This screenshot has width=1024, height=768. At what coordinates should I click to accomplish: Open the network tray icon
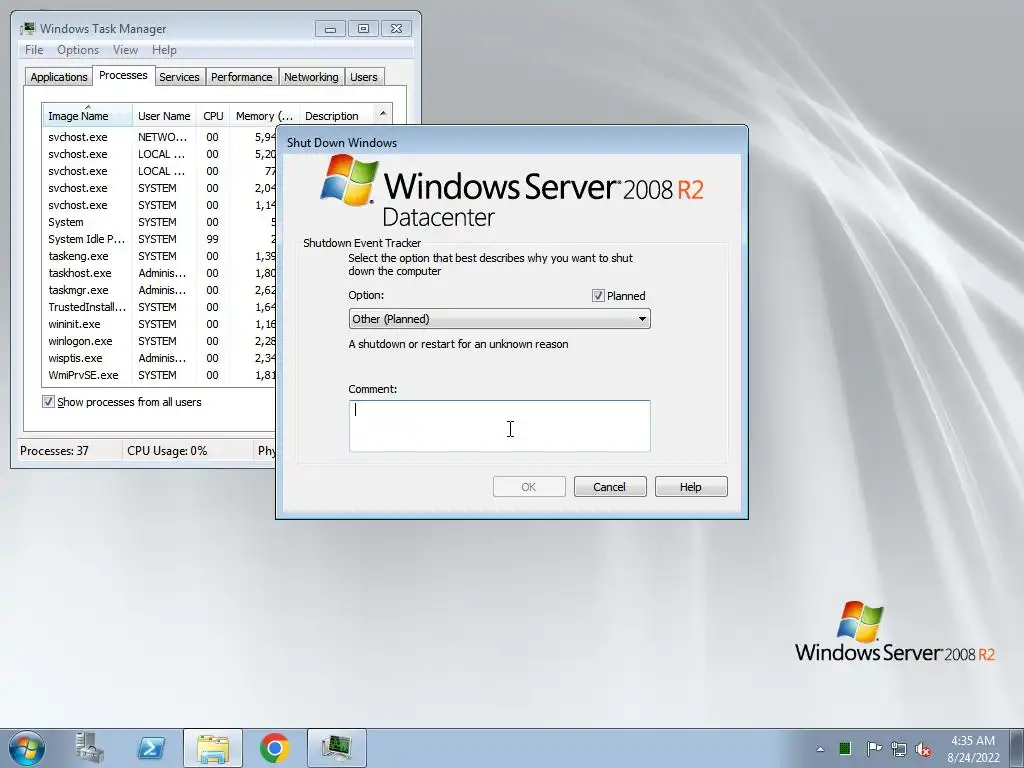[x=899, y=749]
